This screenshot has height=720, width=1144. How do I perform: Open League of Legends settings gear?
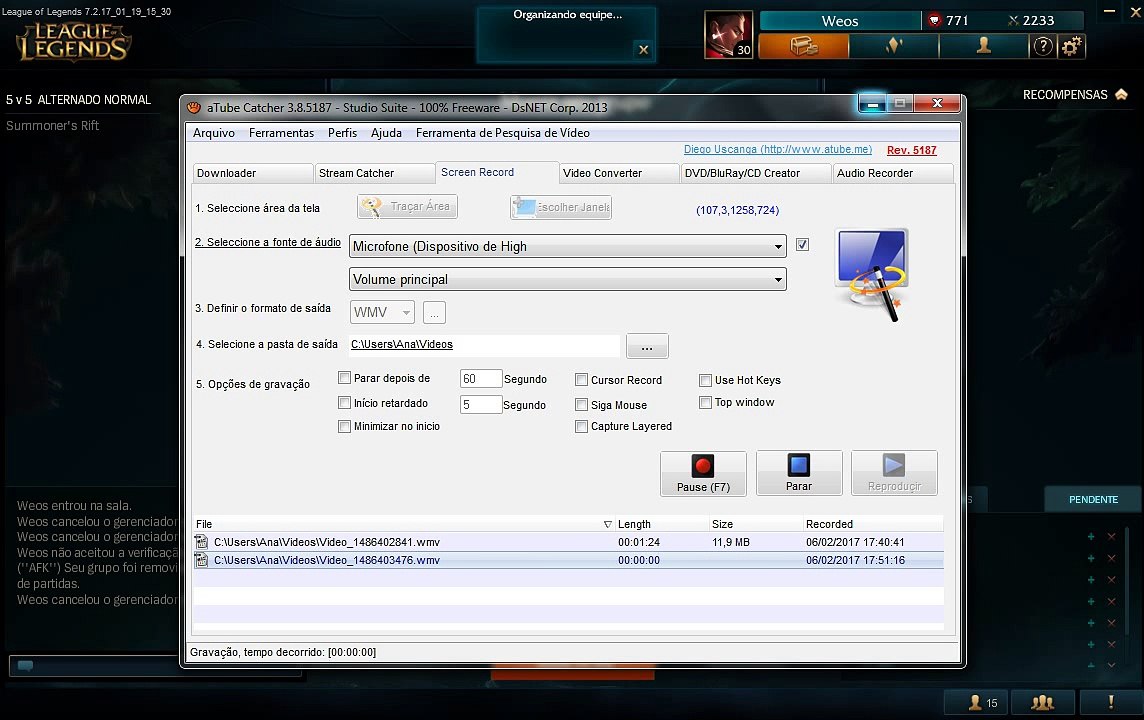1071,47
